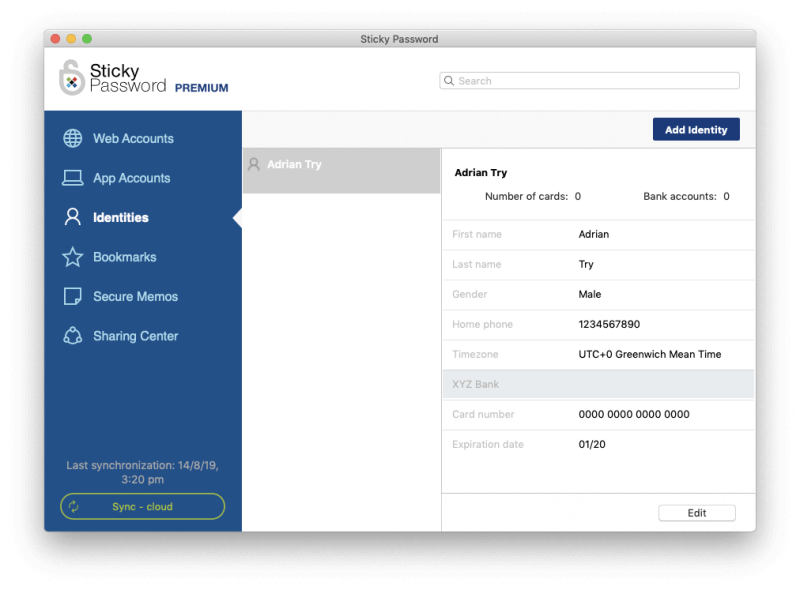Go to Bookmarks
This screenshot has height=590, width=800.
tap(124, 257)
